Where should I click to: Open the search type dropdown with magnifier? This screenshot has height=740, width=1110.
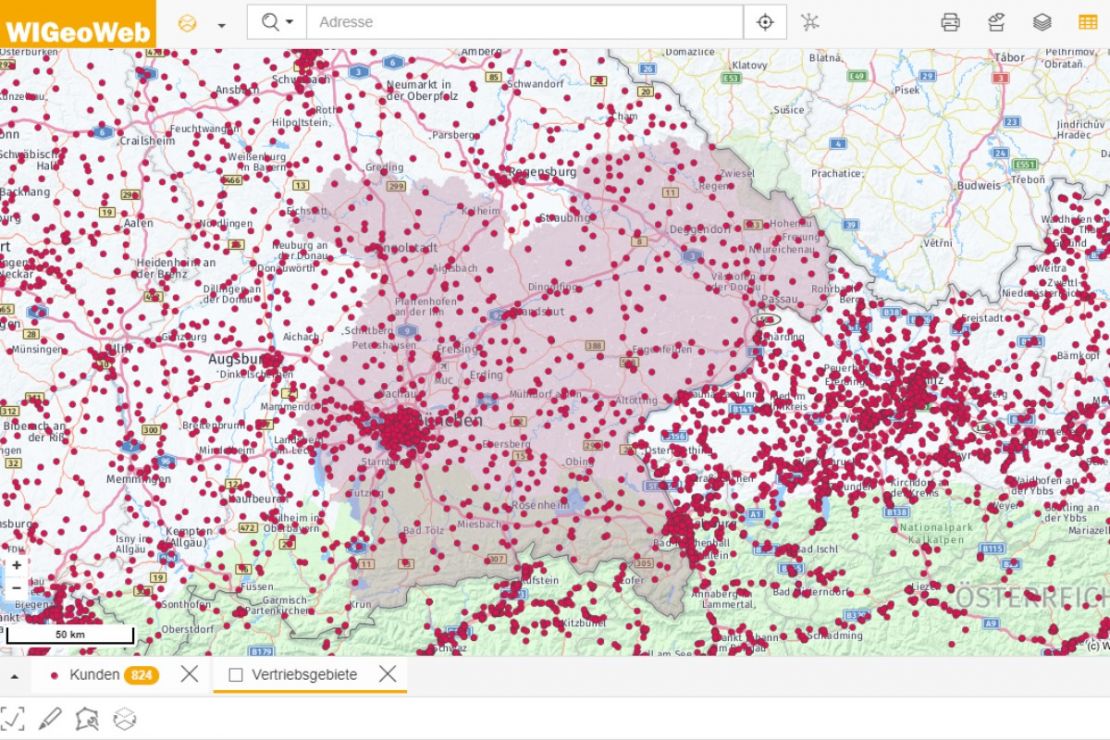click(277, 22)
